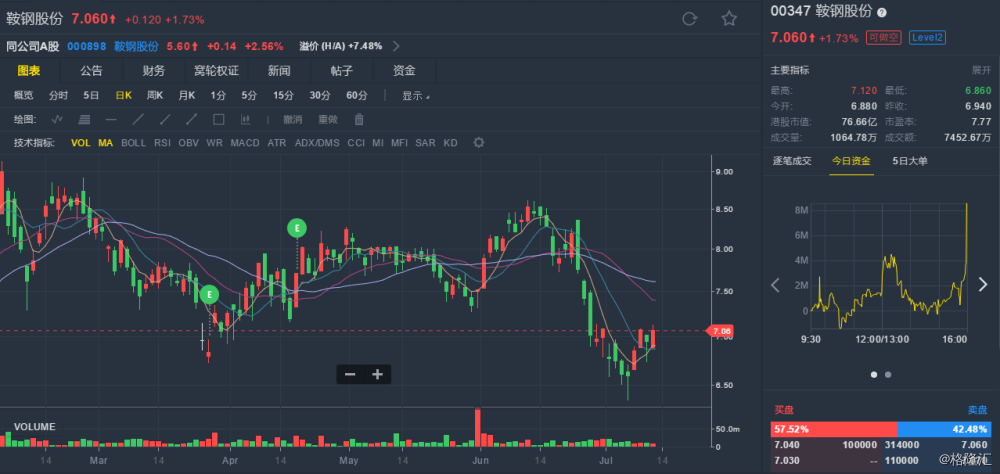Select the 60分 chart interval
Image resolution: width=1000 pixels, height=474 pixels.
pyautogui.click(x=357, y=96)
